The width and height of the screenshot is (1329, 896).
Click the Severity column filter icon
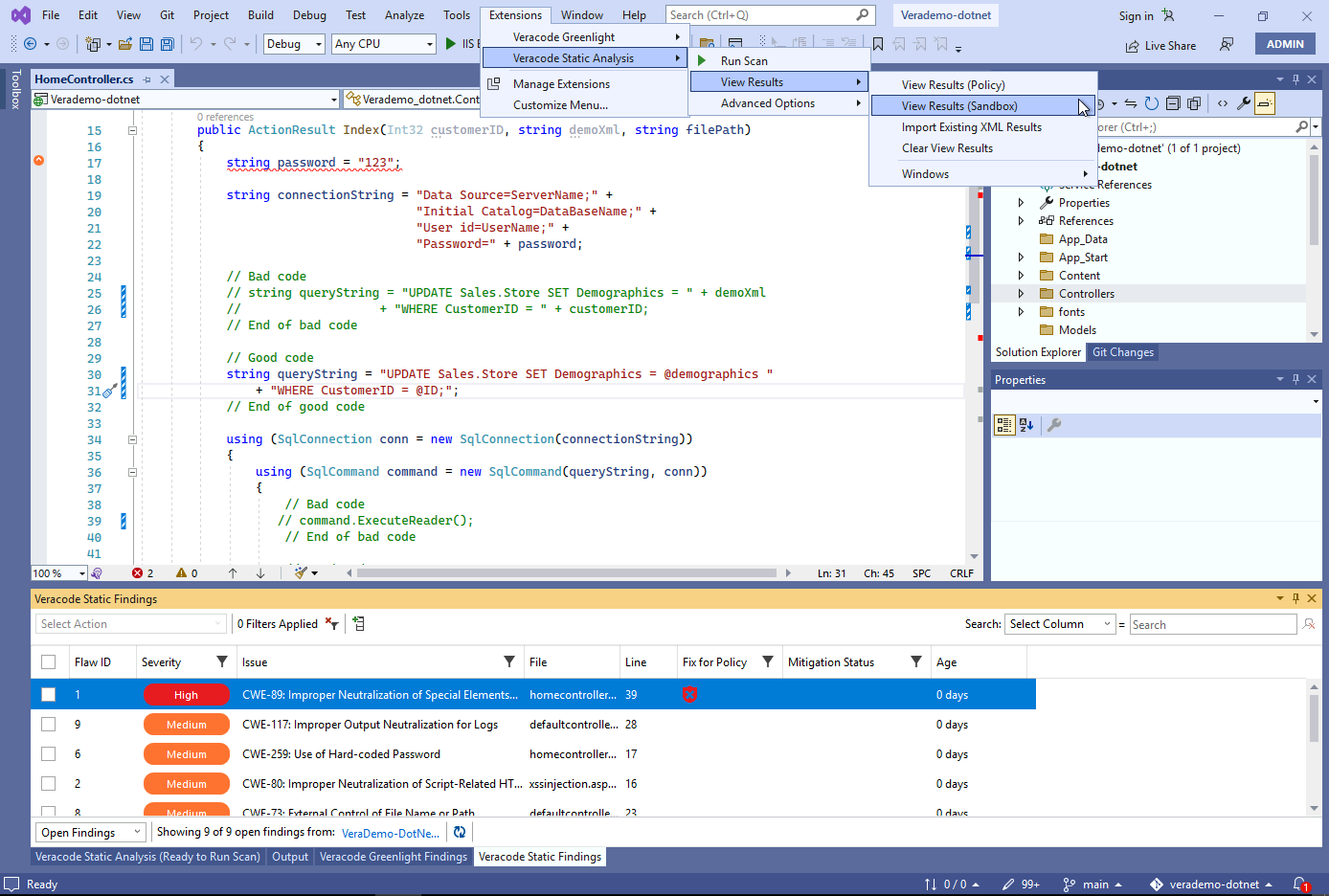(x=222, y=661)
